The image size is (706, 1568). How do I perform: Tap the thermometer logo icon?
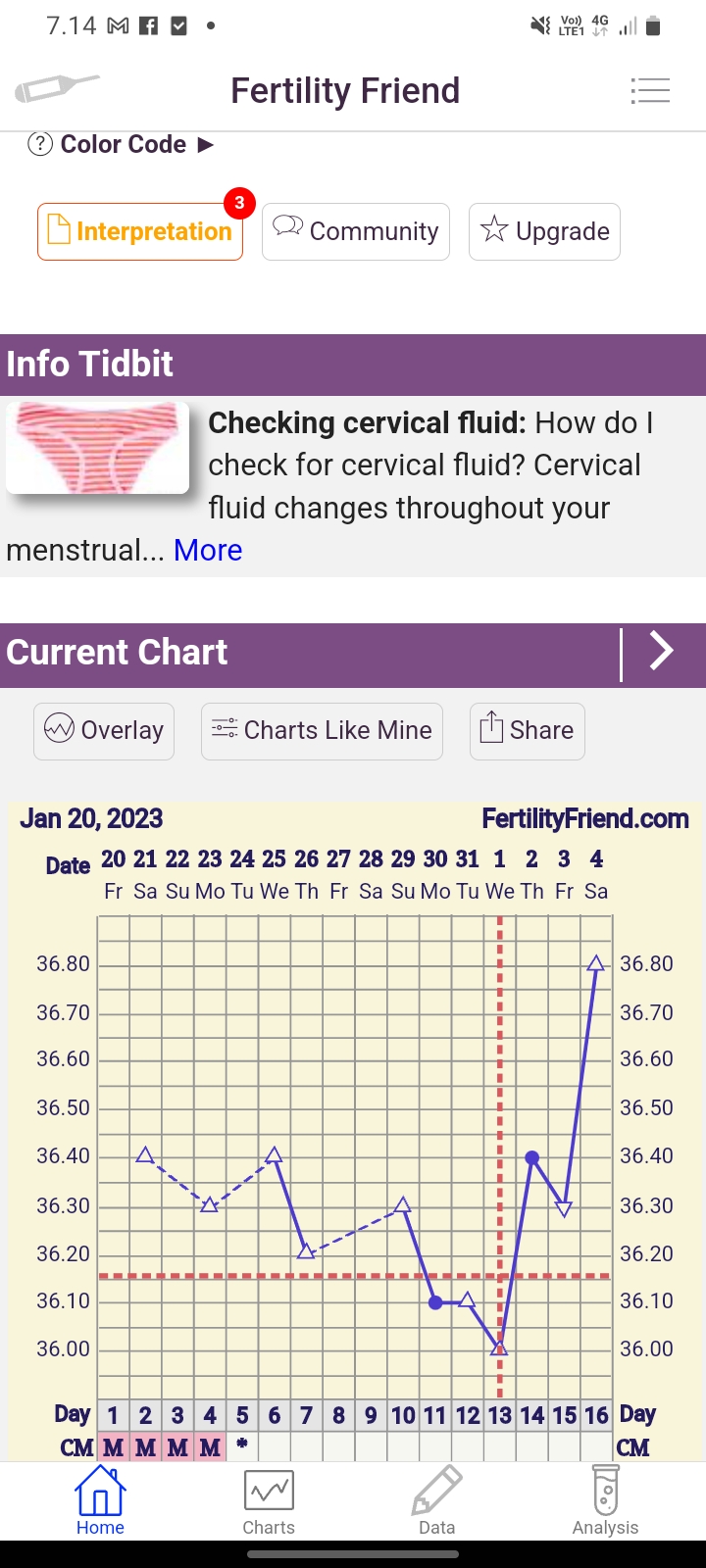[57, 88]
